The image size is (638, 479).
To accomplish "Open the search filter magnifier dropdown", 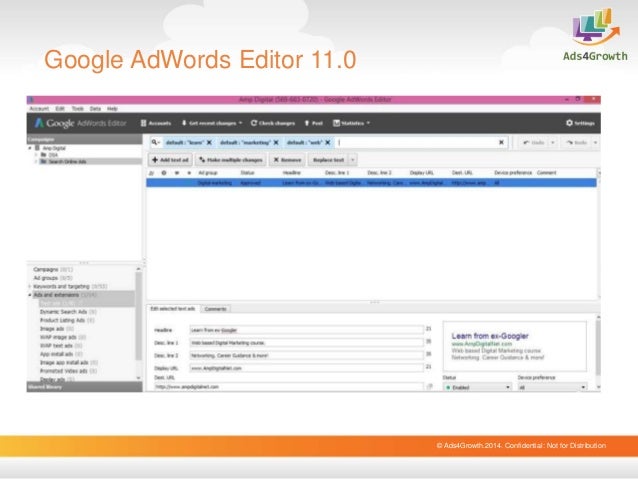I will click(x=156, y=142).
